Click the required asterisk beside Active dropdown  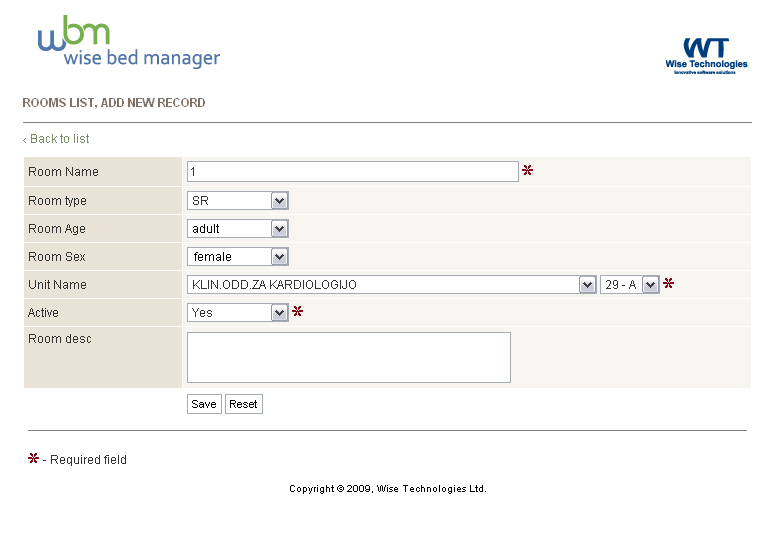click(297, 311)
